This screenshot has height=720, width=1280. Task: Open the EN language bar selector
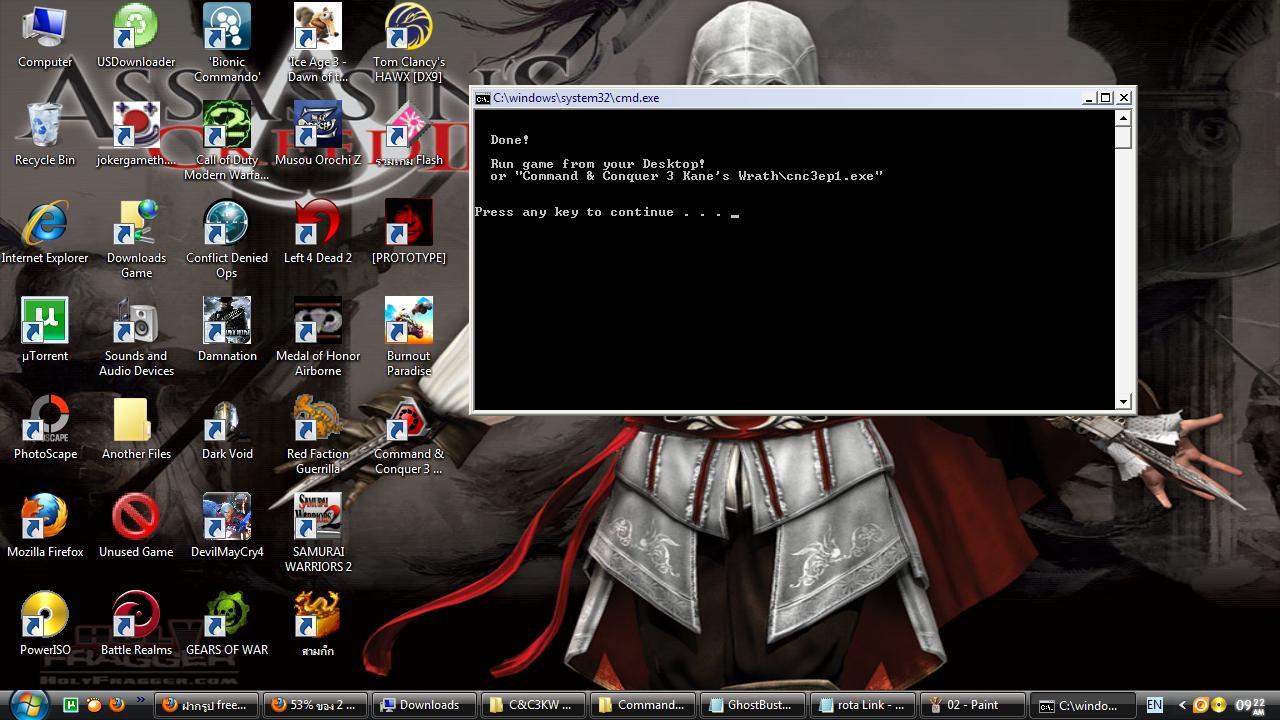point(1154,705)
